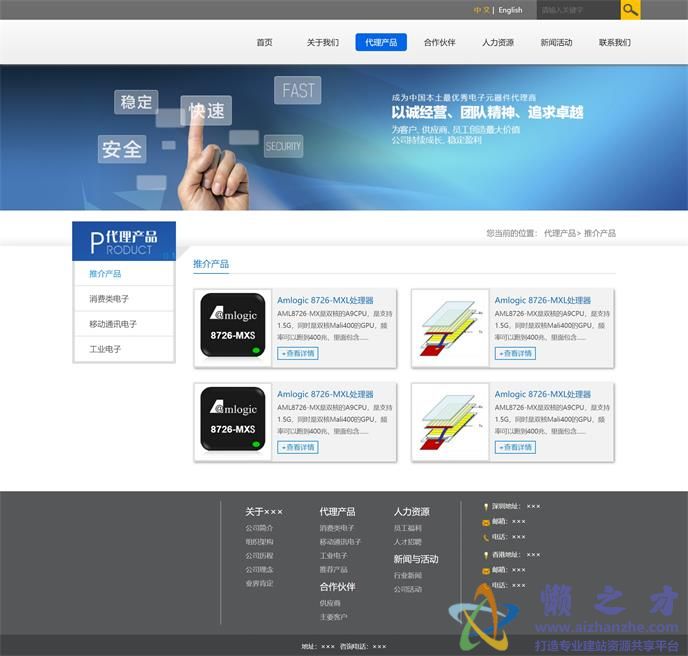The height and width of the screenshot is (656, 688).
Task: Click the Shenzhen address (深圳地址) pin icon
Action: [x=486, y=506]
